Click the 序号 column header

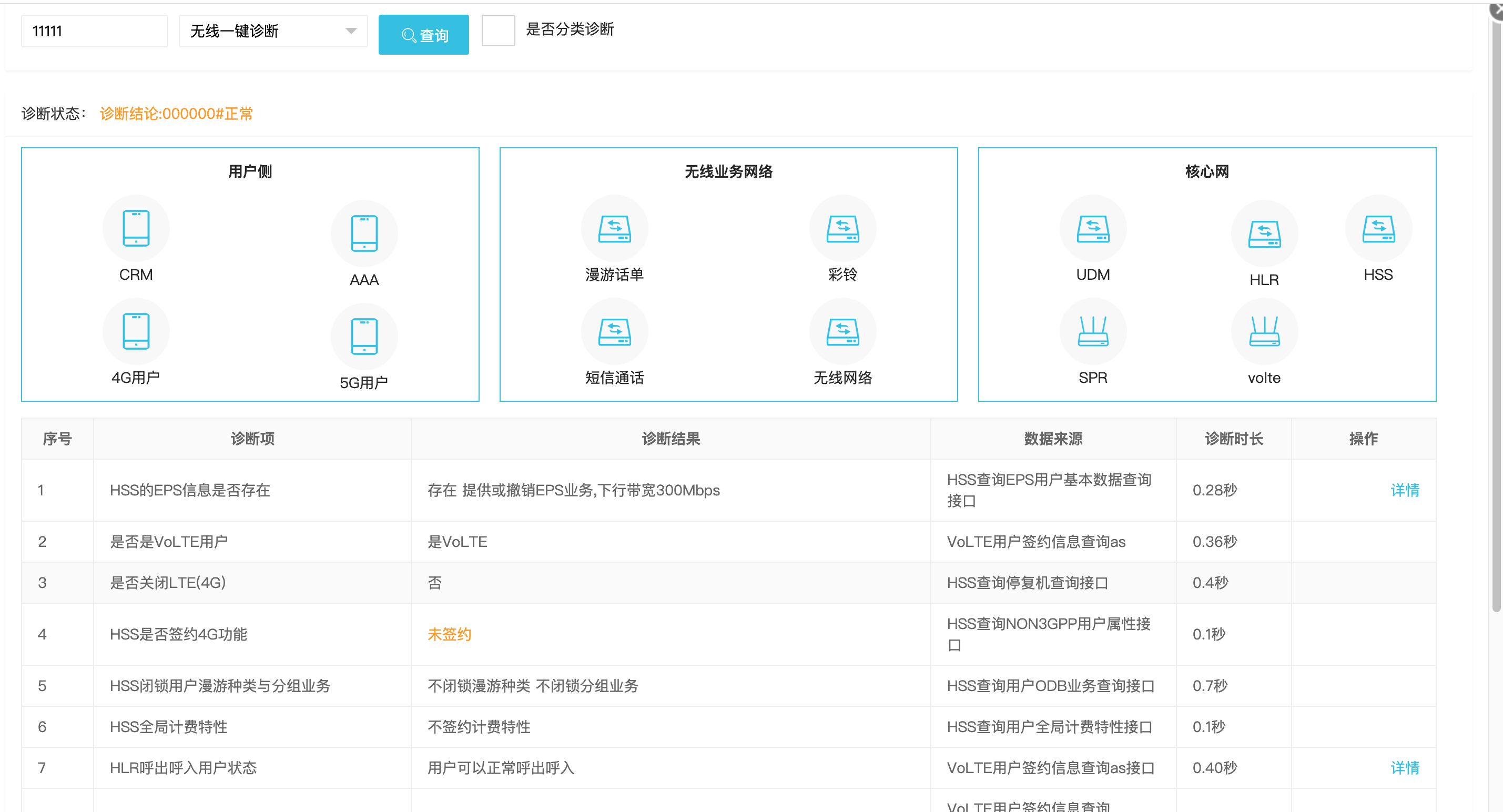click(57, 439)
